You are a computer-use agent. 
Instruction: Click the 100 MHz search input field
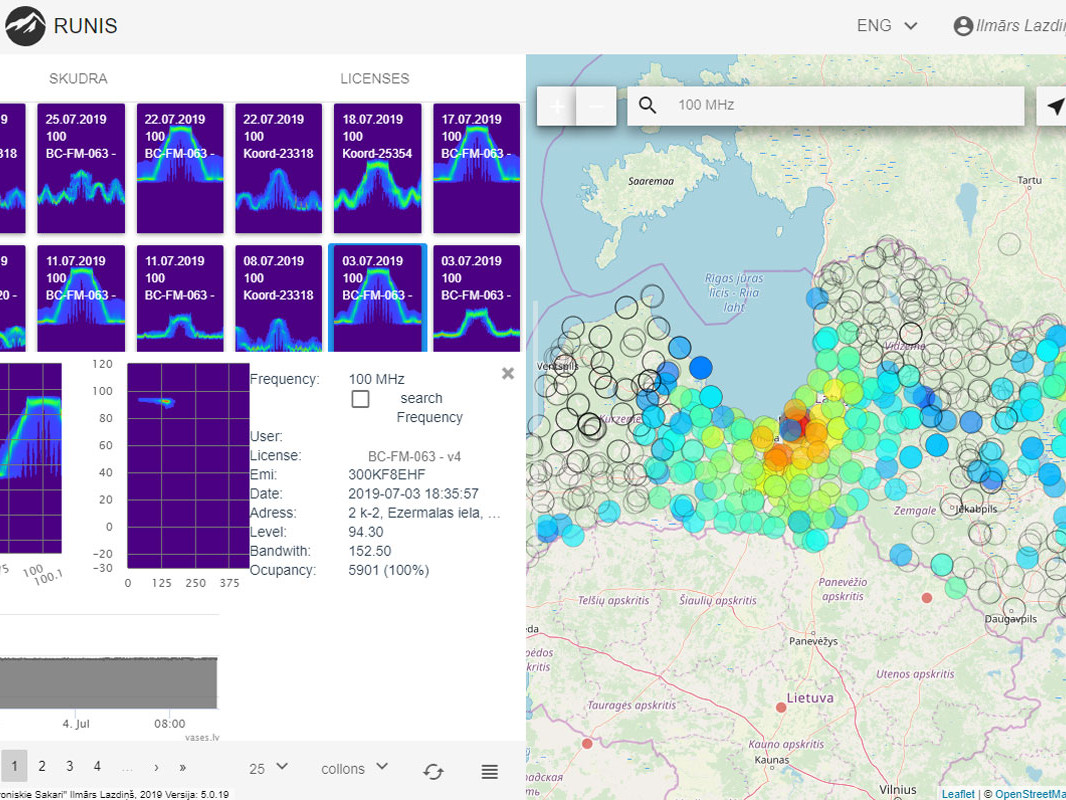click(840, 105)
